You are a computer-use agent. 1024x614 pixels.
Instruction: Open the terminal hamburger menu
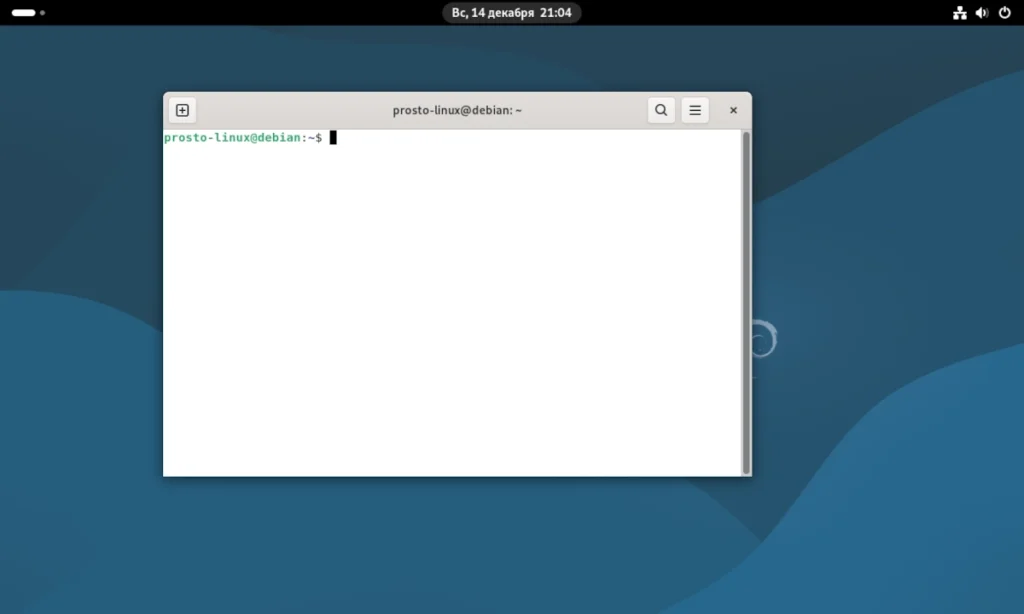(695, 110)
